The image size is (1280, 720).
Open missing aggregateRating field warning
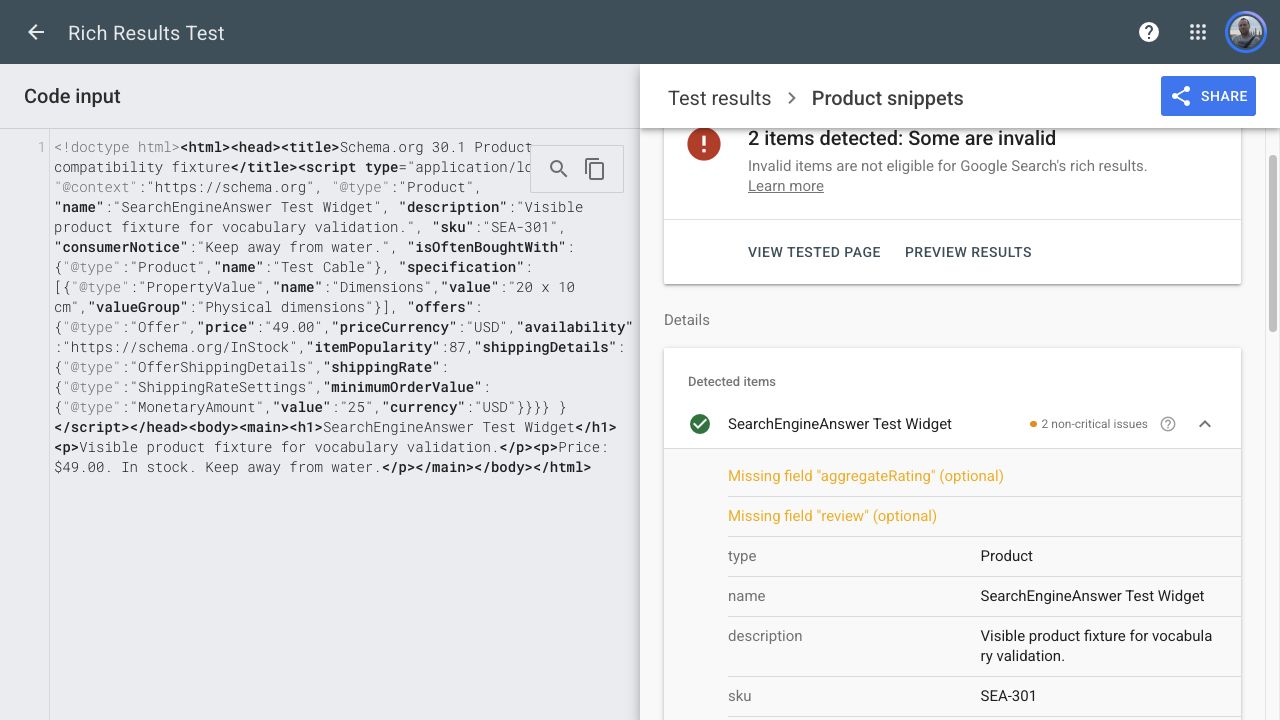pos(866,476)
